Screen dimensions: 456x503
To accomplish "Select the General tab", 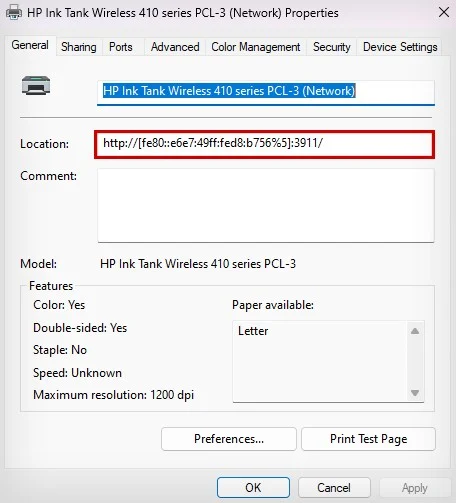I will [30, 45].
